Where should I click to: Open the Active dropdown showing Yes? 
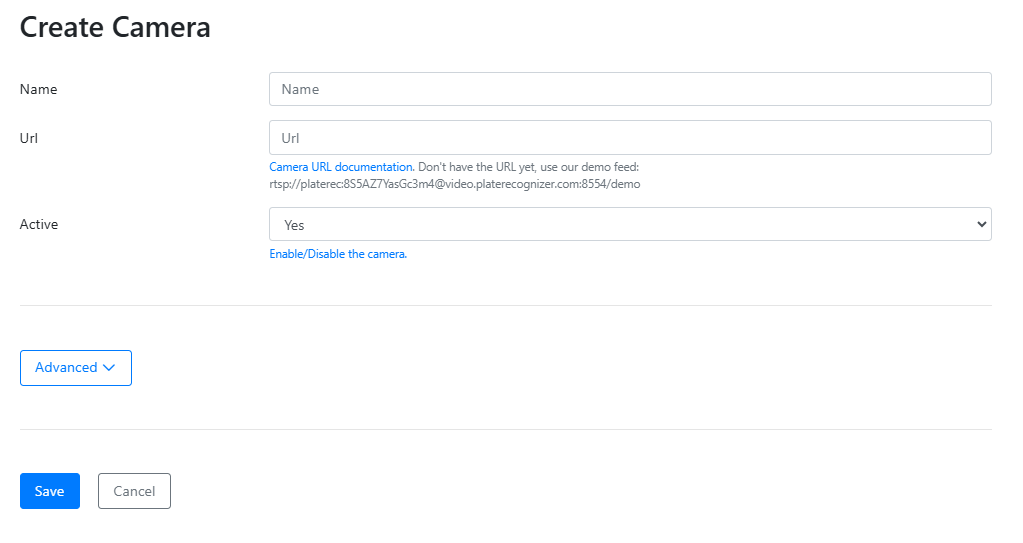click(x=630, y=224)
